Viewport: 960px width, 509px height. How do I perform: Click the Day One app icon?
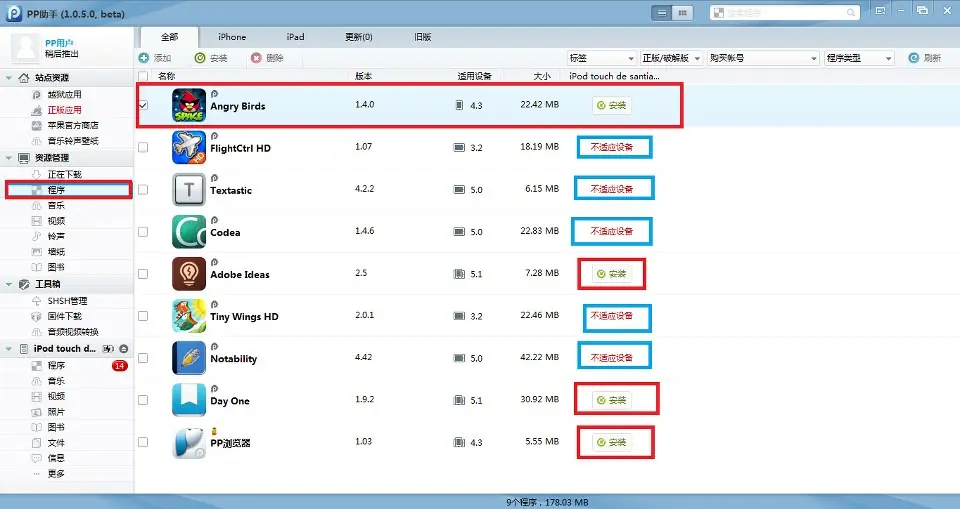click(189, 400)
